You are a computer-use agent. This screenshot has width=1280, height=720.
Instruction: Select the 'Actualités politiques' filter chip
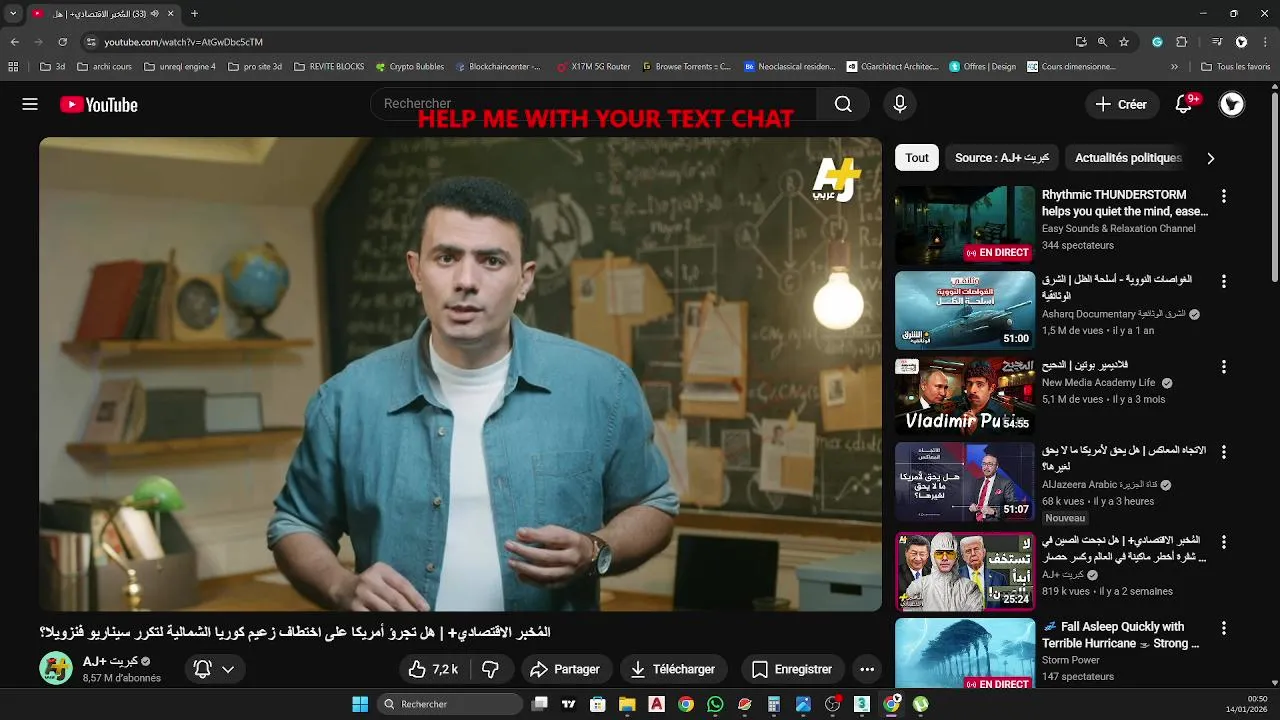(x=1128, y=158)
